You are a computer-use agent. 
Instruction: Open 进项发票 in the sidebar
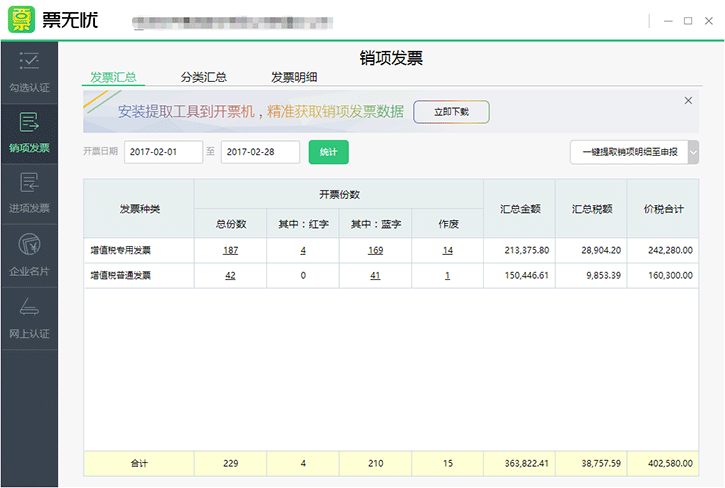[29, 194]
